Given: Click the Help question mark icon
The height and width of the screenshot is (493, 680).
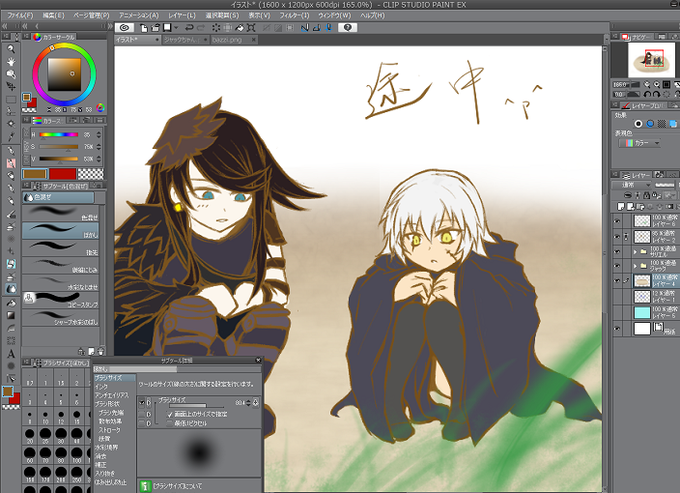Looking at the screenshot, I should tap(347, 28).
